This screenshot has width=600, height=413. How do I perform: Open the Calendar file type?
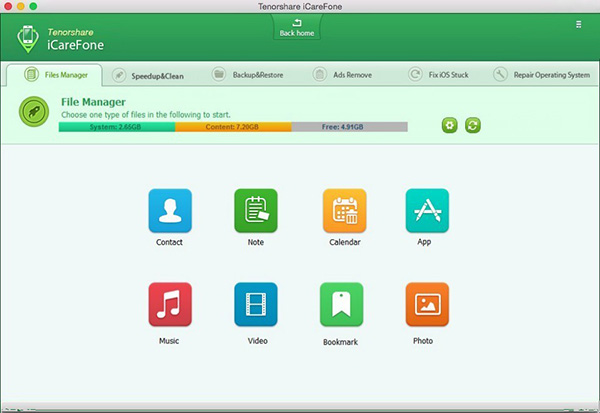(x=344, y=211)
